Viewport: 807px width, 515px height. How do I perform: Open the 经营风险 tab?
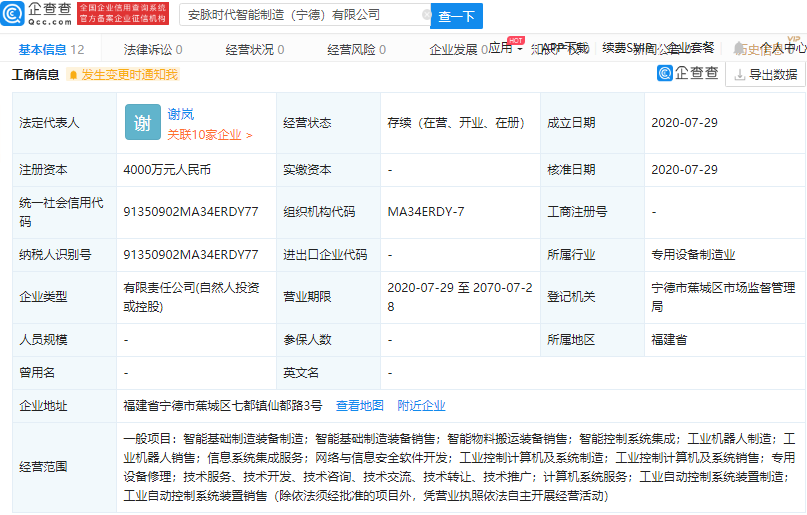point(357,49)
